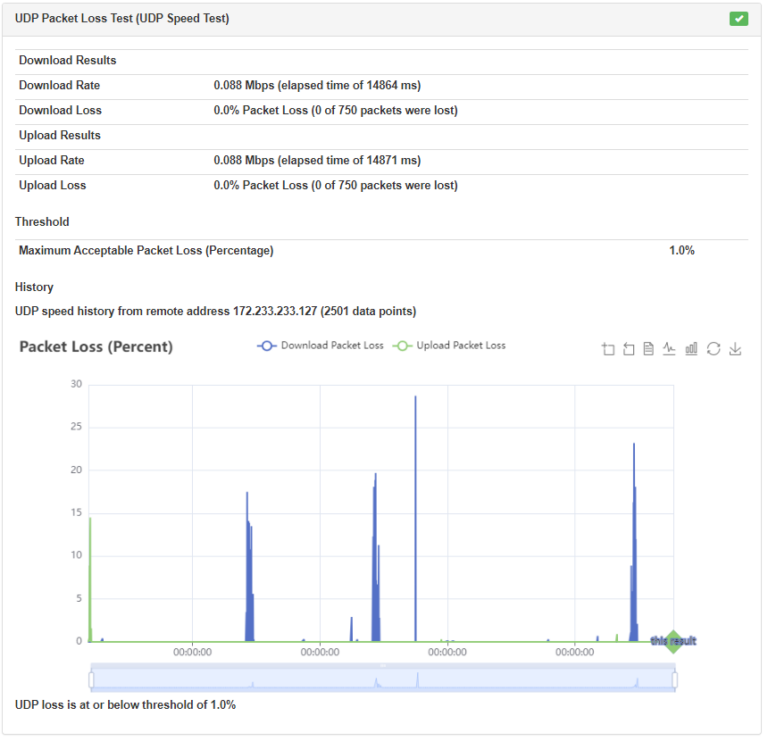The width and height of the screenshot is (768, 741).
Task: Click the Maximum Acceptable Packet Loss 1.0% value
Action: click(x=681, y=251)
